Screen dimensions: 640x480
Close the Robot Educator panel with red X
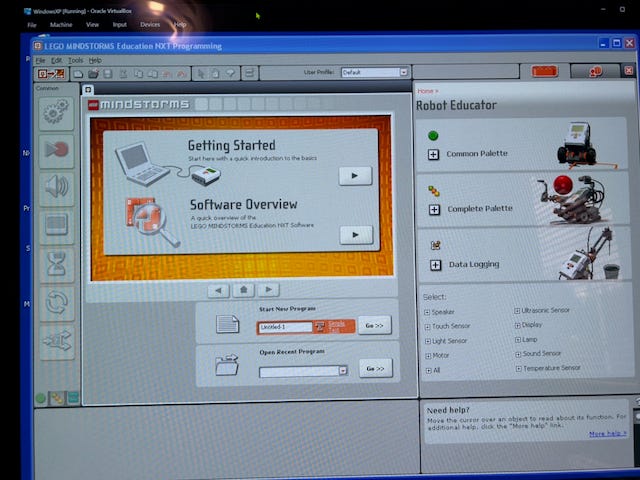click(629, 71)
